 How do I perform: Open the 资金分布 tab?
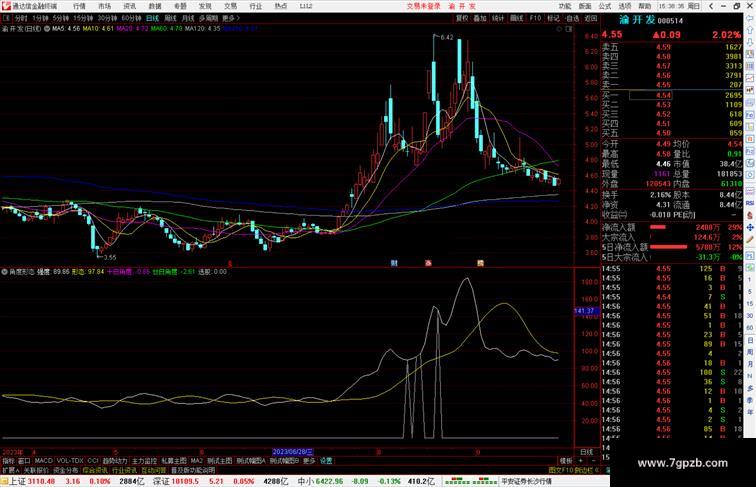tap(66, 470)
